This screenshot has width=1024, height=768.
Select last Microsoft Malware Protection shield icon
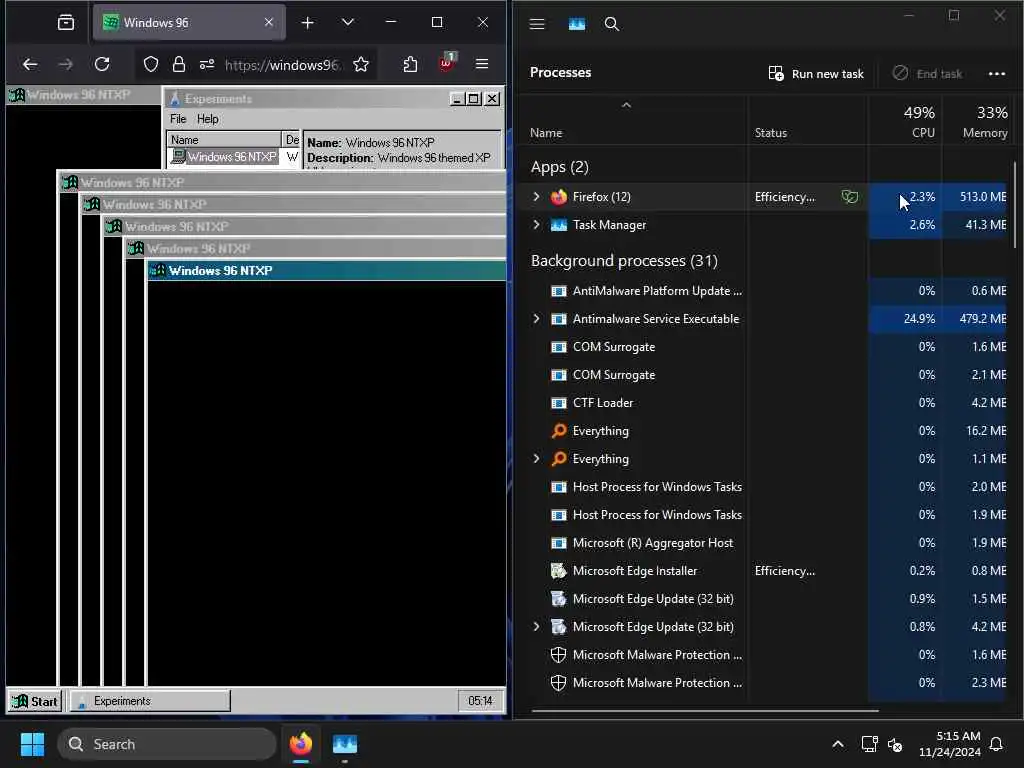point(558,682)
